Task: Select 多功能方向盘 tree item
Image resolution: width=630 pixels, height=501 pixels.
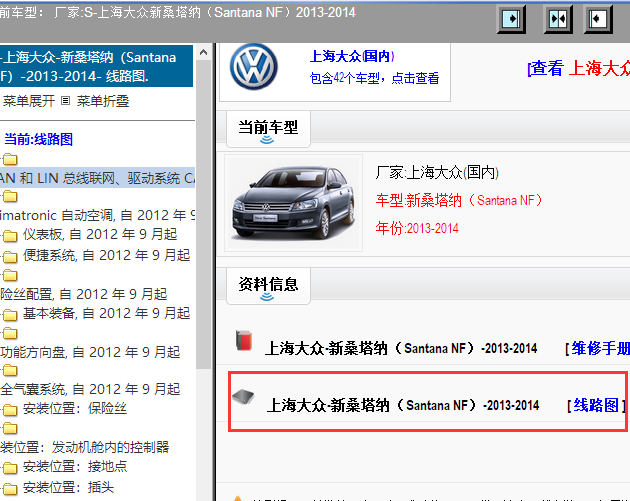Action: pos(90,352)
